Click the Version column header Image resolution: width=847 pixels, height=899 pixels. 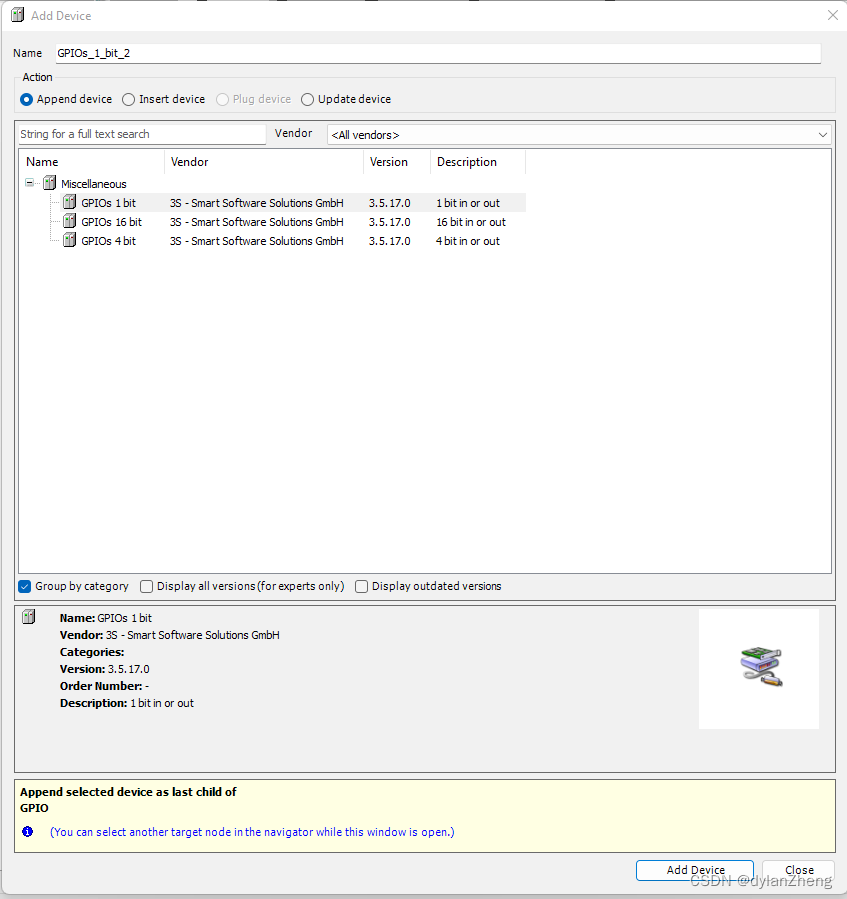[x=390, y=162]
